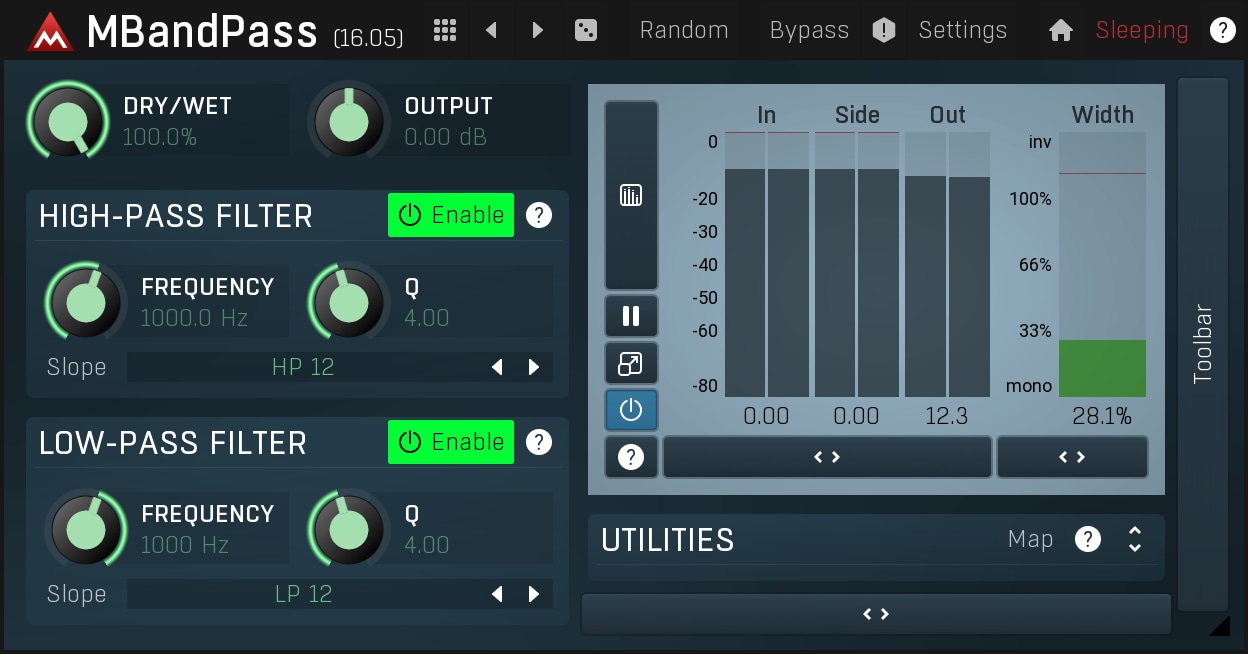This screenshot has height=654, width=1248.
Task: Click the dice randomize icon
Action: pos(586,30)
